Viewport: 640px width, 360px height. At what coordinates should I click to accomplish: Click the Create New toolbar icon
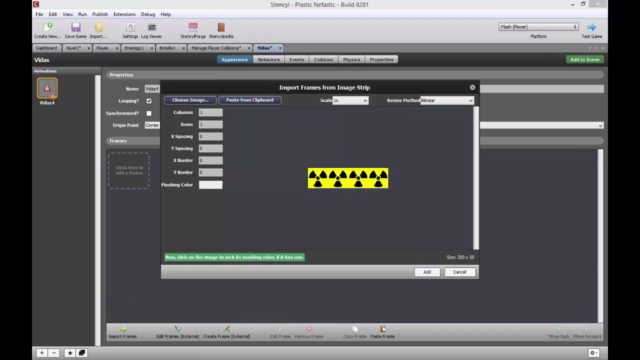tap(48, 28)
